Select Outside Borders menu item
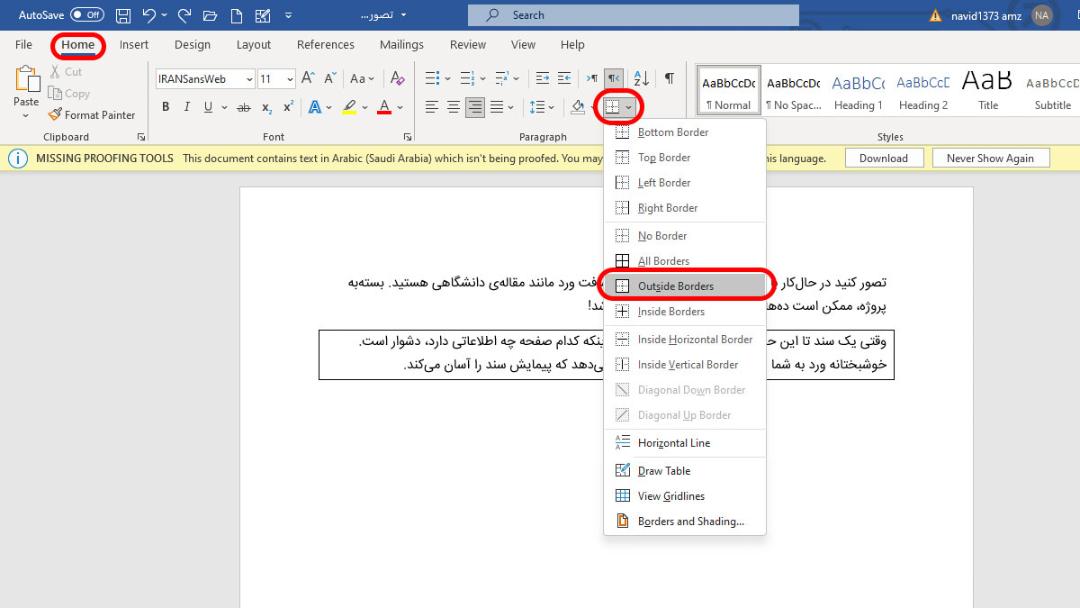Screen dimensions: 1080x608 click(685, 286)
